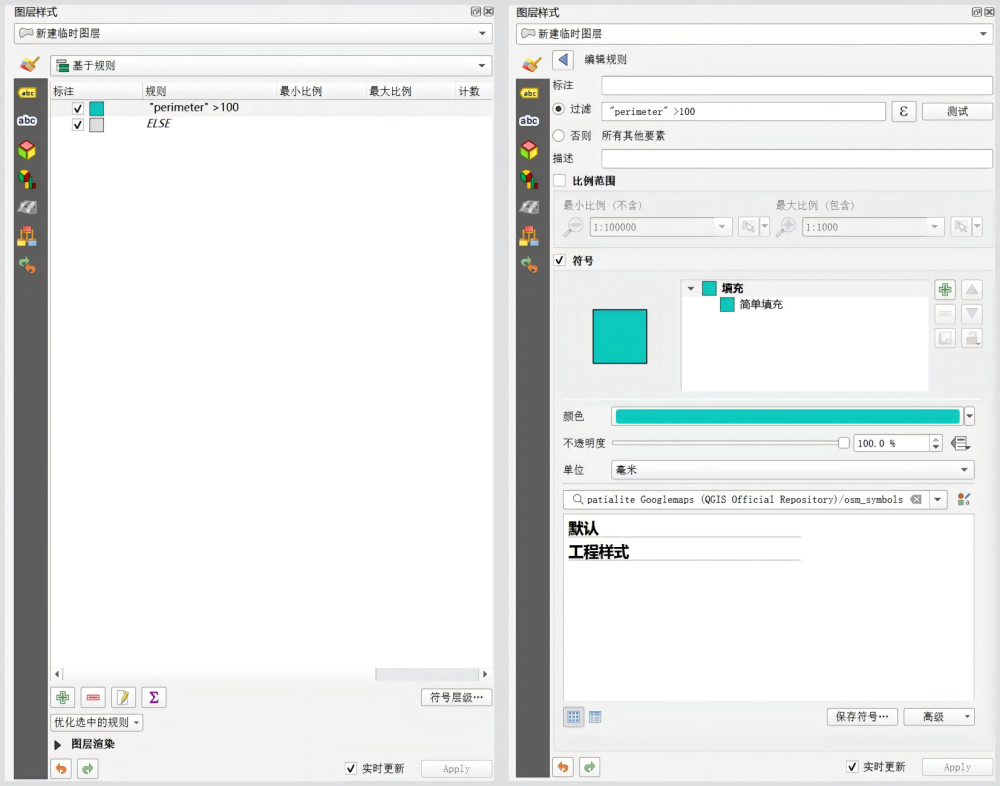Click the 测试 button
This screenshot has height=786, width=1000.
coord(957,111)
